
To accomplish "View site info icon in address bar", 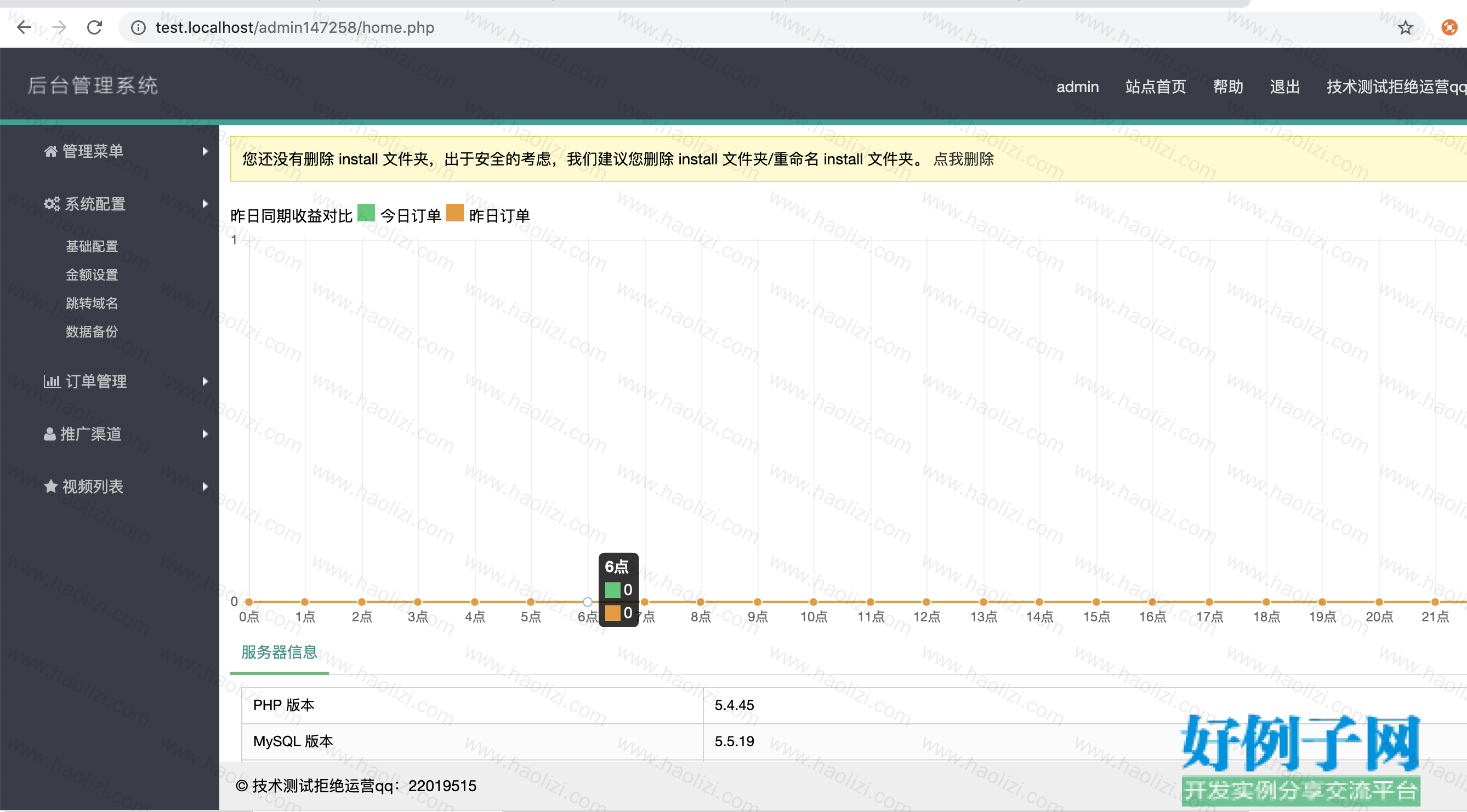I will (138, 27).
